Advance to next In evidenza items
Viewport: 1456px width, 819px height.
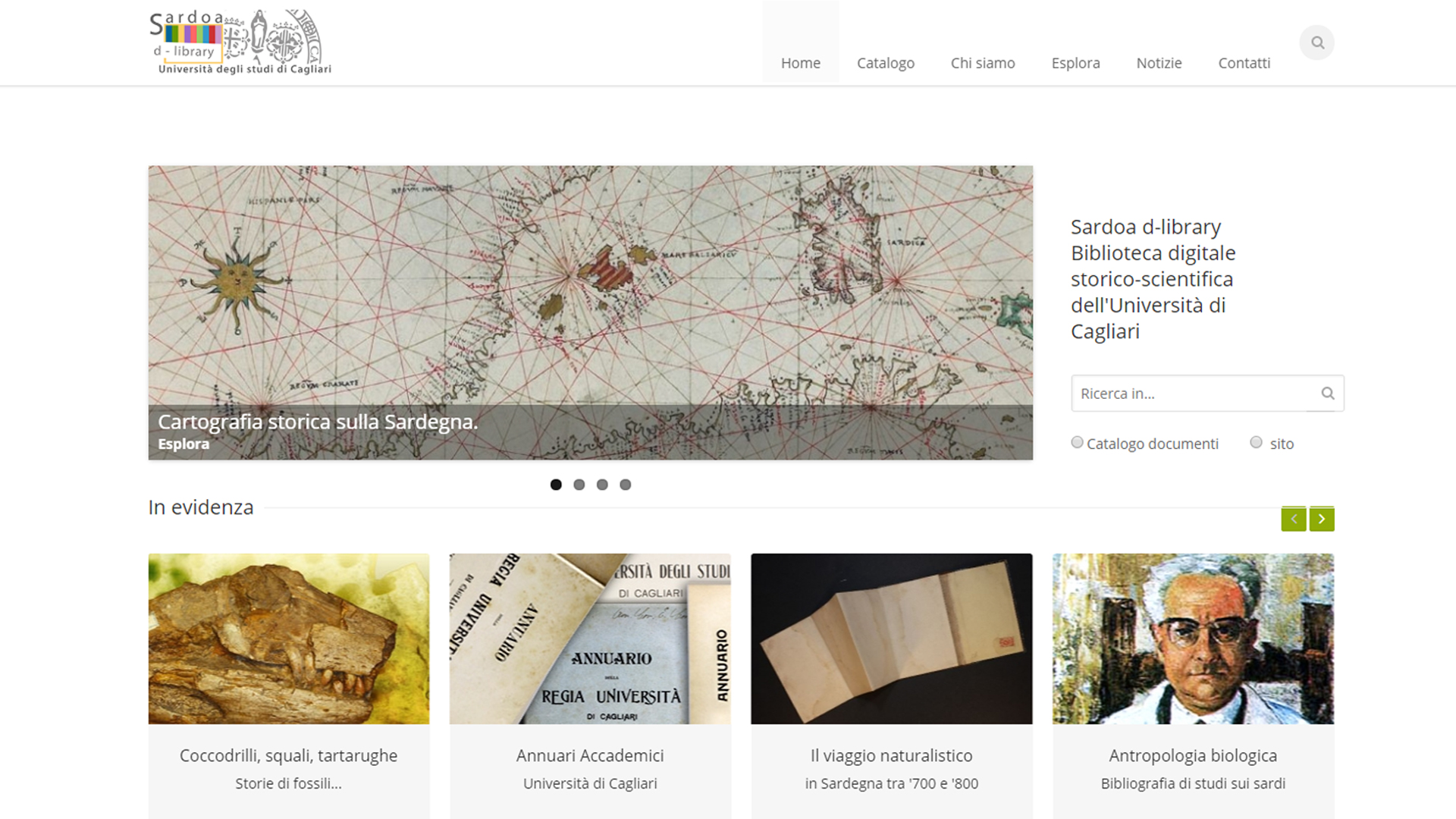[x=1322, y=519]
